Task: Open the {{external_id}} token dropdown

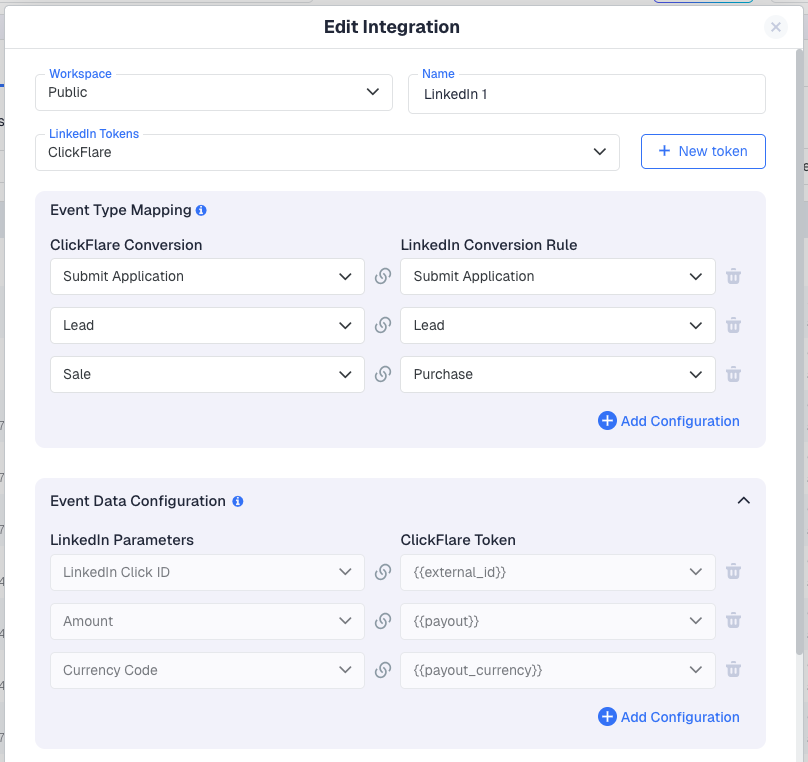Action: coord(557,572)
